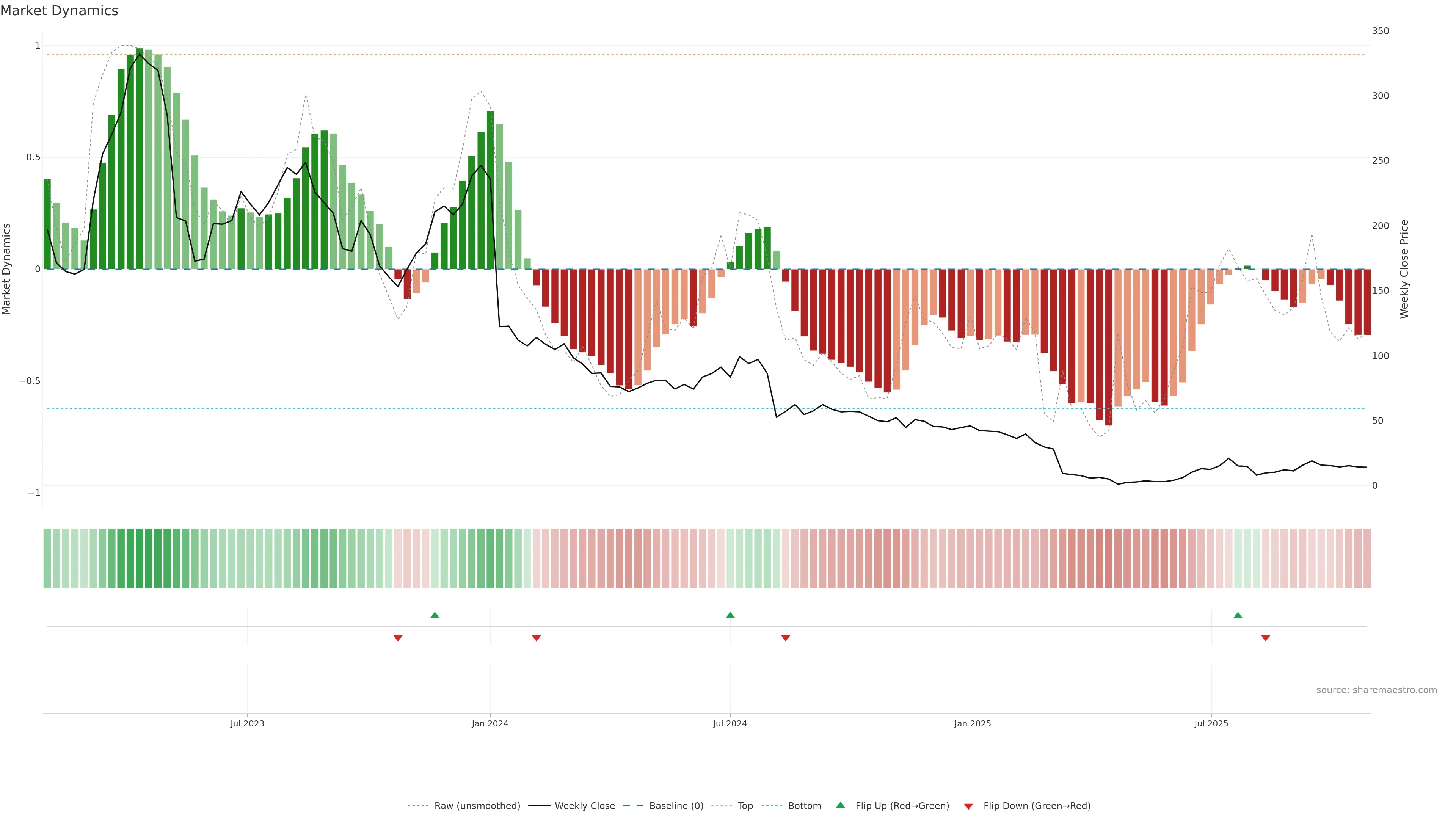The image size is (1456, 819).
Task: Click the red flip-down triangle after July 2024
Action: 785,638
